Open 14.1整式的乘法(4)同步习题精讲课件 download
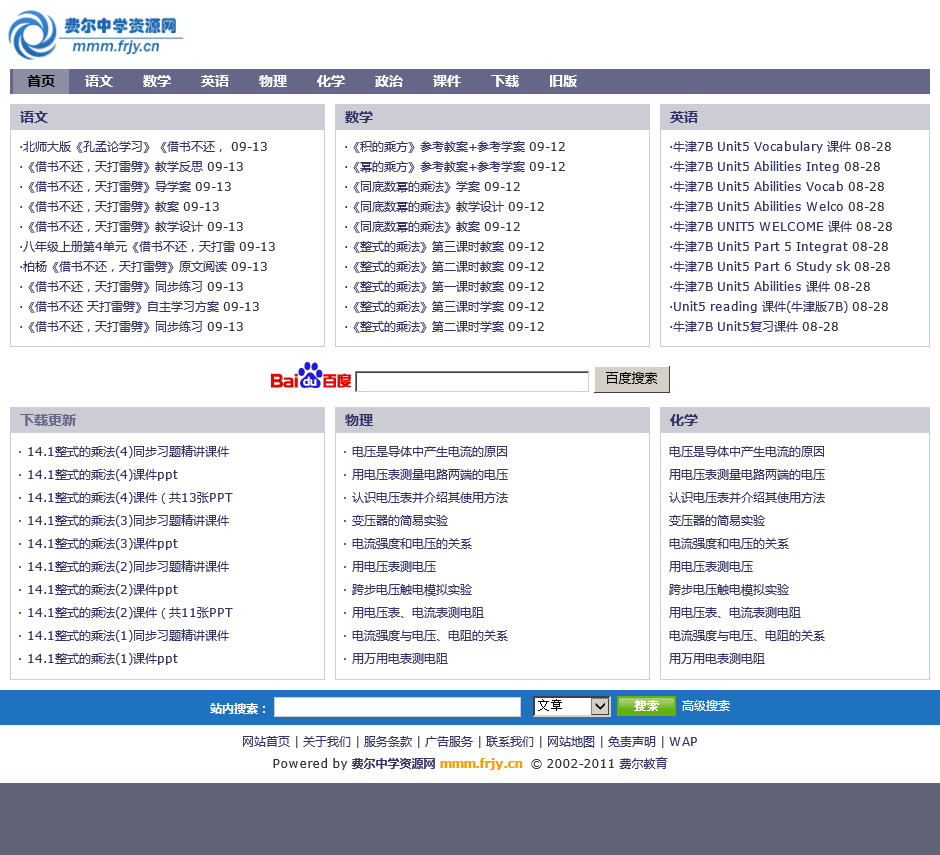This screenshot has height=855, width=940. tap(128, 452)
